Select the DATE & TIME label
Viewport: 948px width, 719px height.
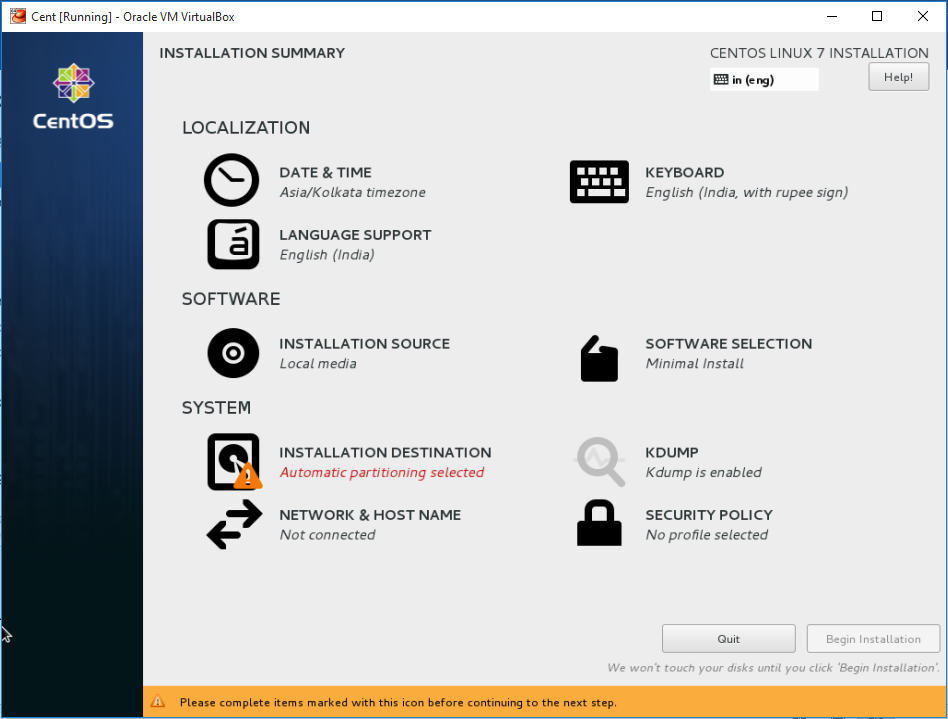[x=325, y=172]
